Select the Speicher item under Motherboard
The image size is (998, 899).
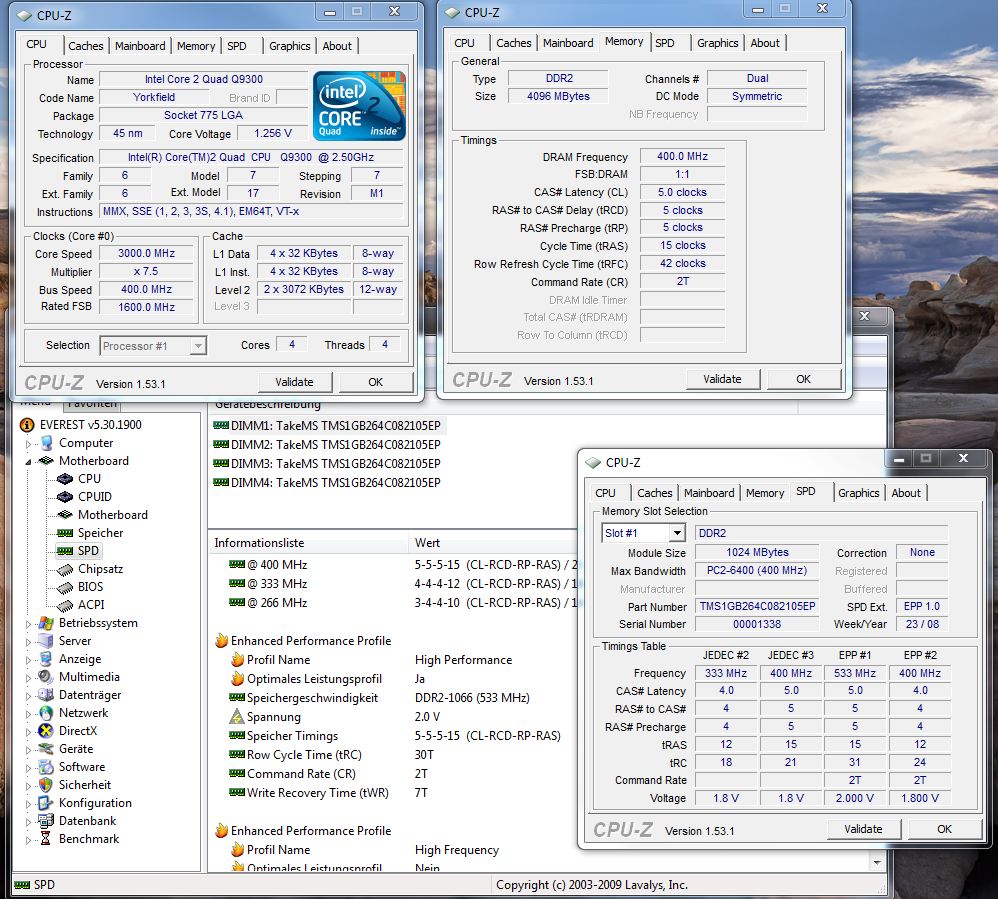pyautogui.click(x=100, y=533)
